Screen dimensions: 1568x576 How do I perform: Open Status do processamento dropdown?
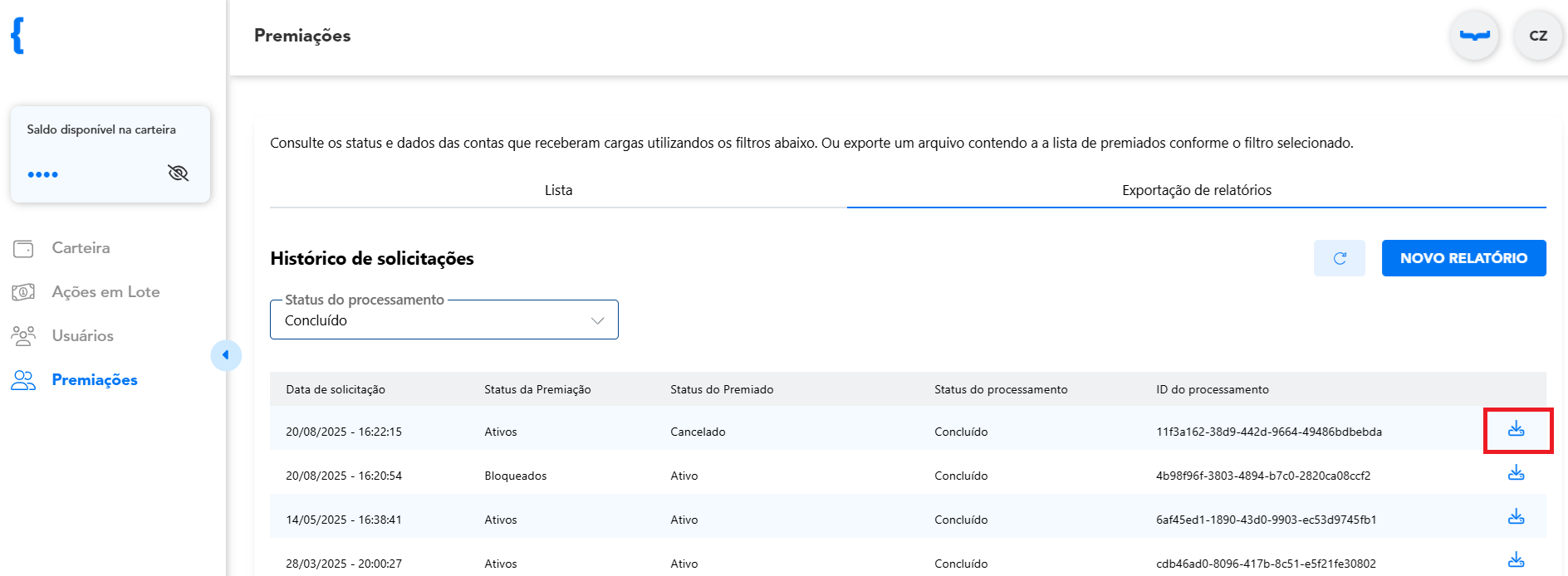coord(444,320)
